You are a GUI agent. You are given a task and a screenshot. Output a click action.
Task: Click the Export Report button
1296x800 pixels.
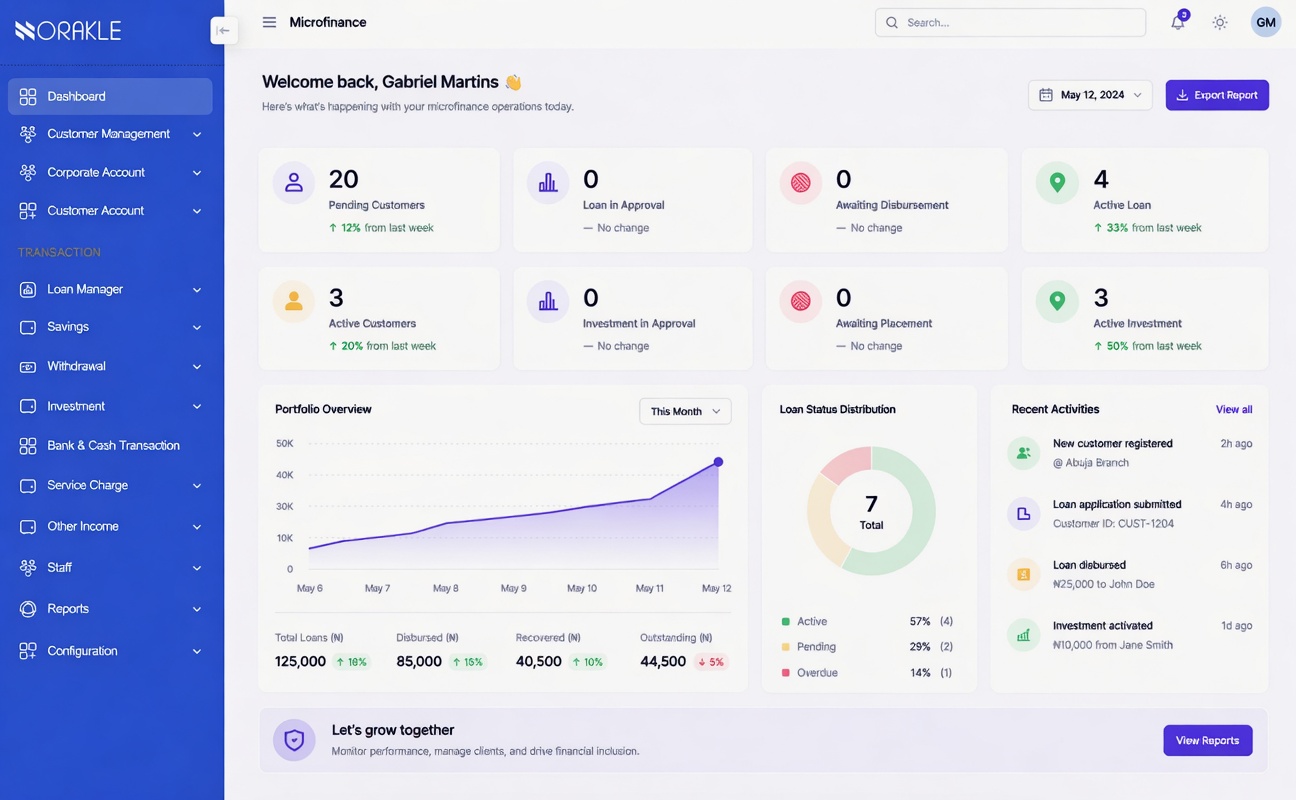tap(1217, 95)
